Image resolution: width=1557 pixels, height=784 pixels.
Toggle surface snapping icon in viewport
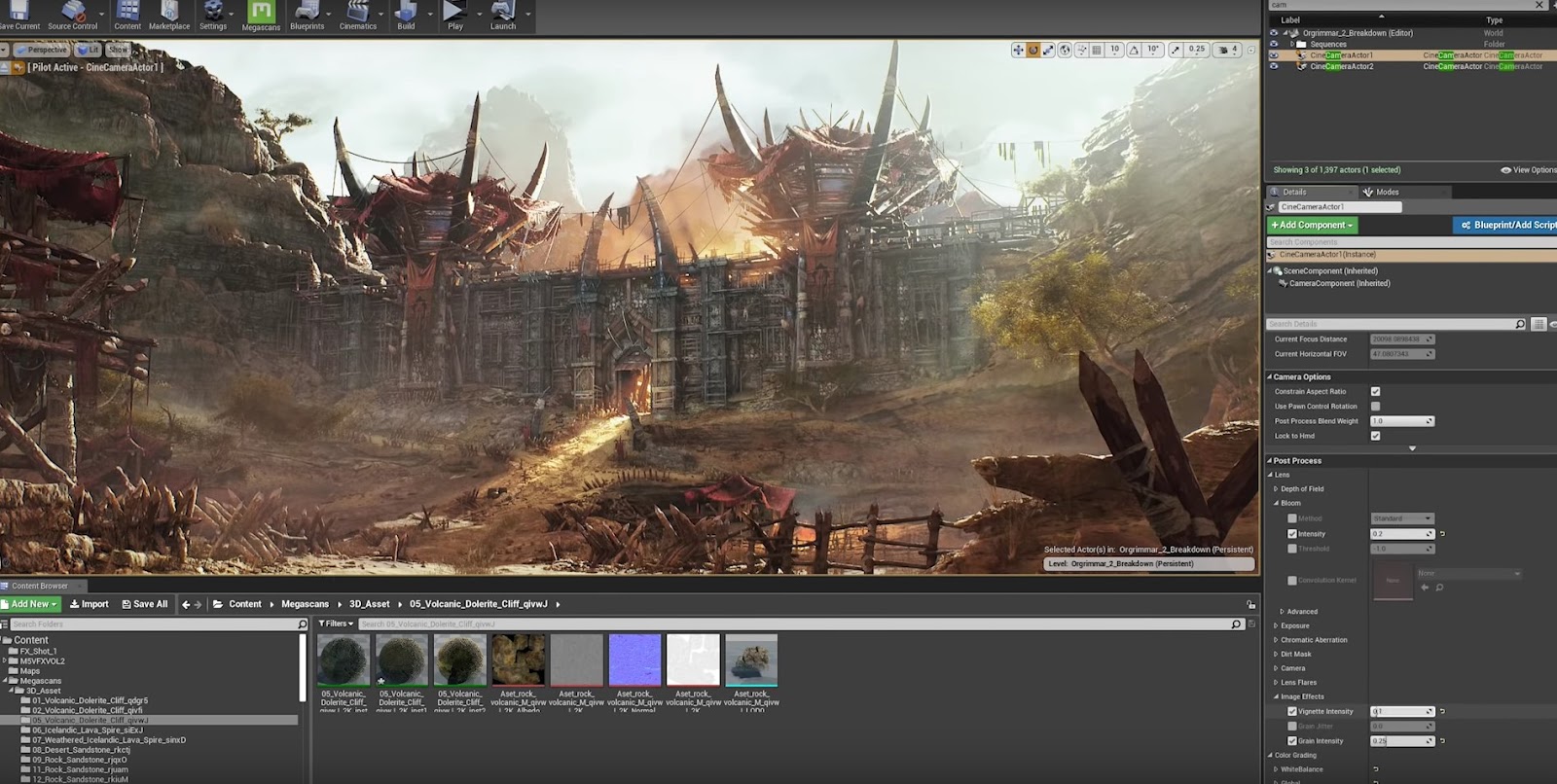(1081, 50)
